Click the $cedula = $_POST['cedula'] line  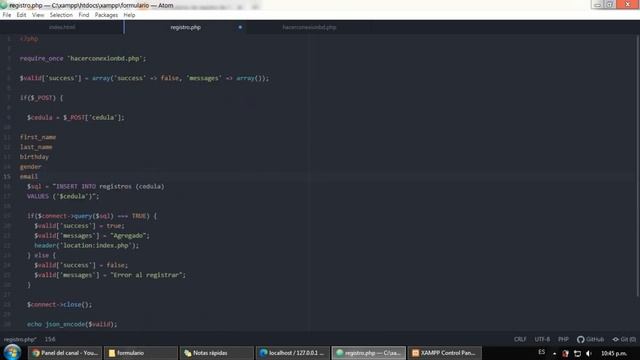(76, 118)
